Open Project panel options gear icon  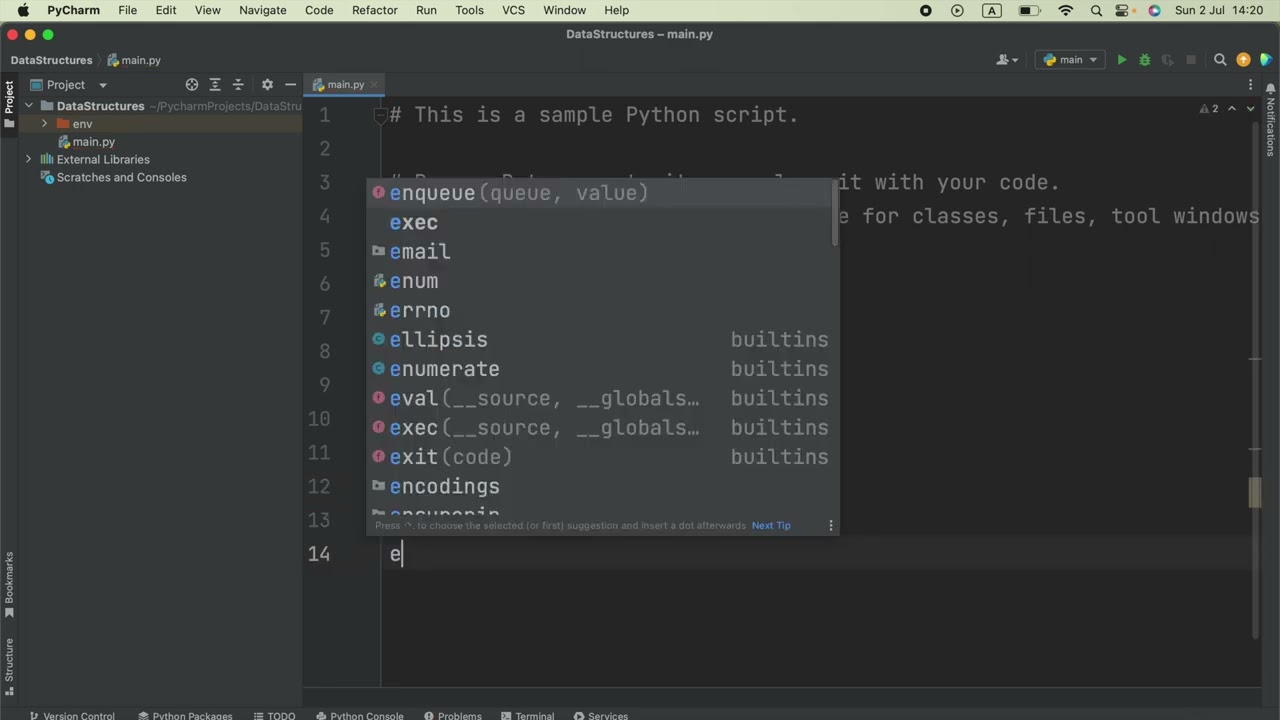coord(267,85)
